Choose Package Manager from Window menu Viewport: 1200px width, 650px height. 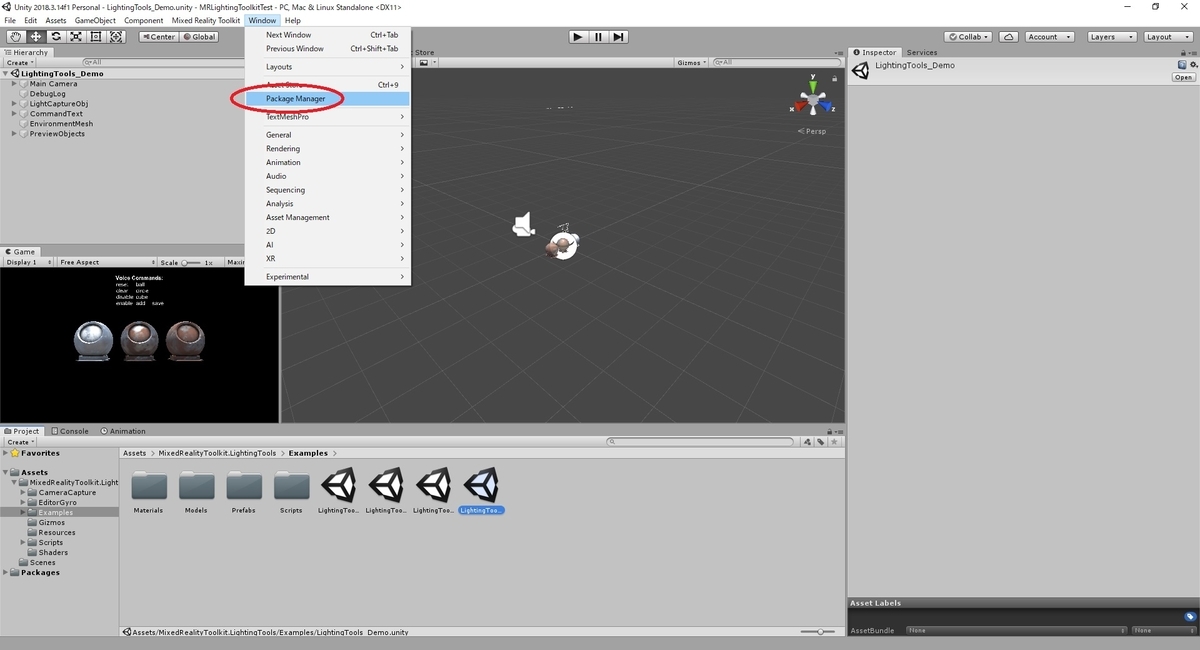[328, 99]
